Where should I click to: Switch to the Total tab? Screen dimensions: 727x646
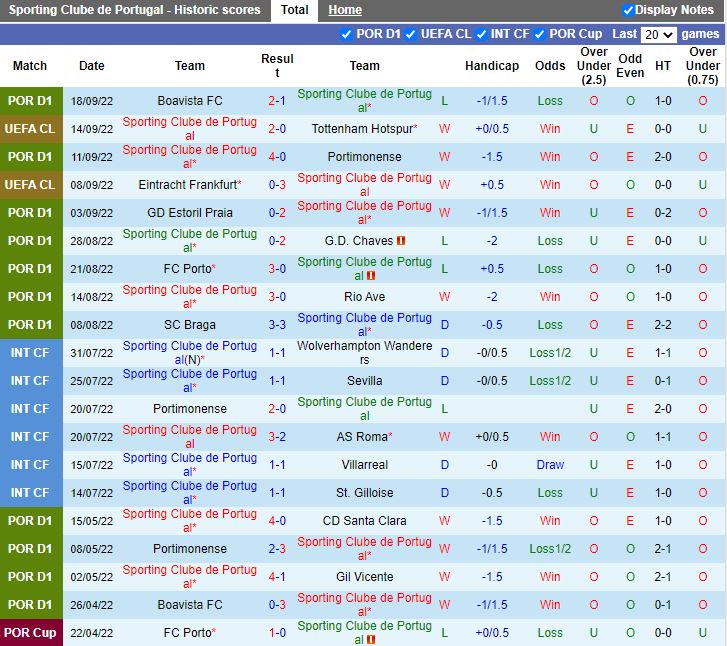(294, 10)
